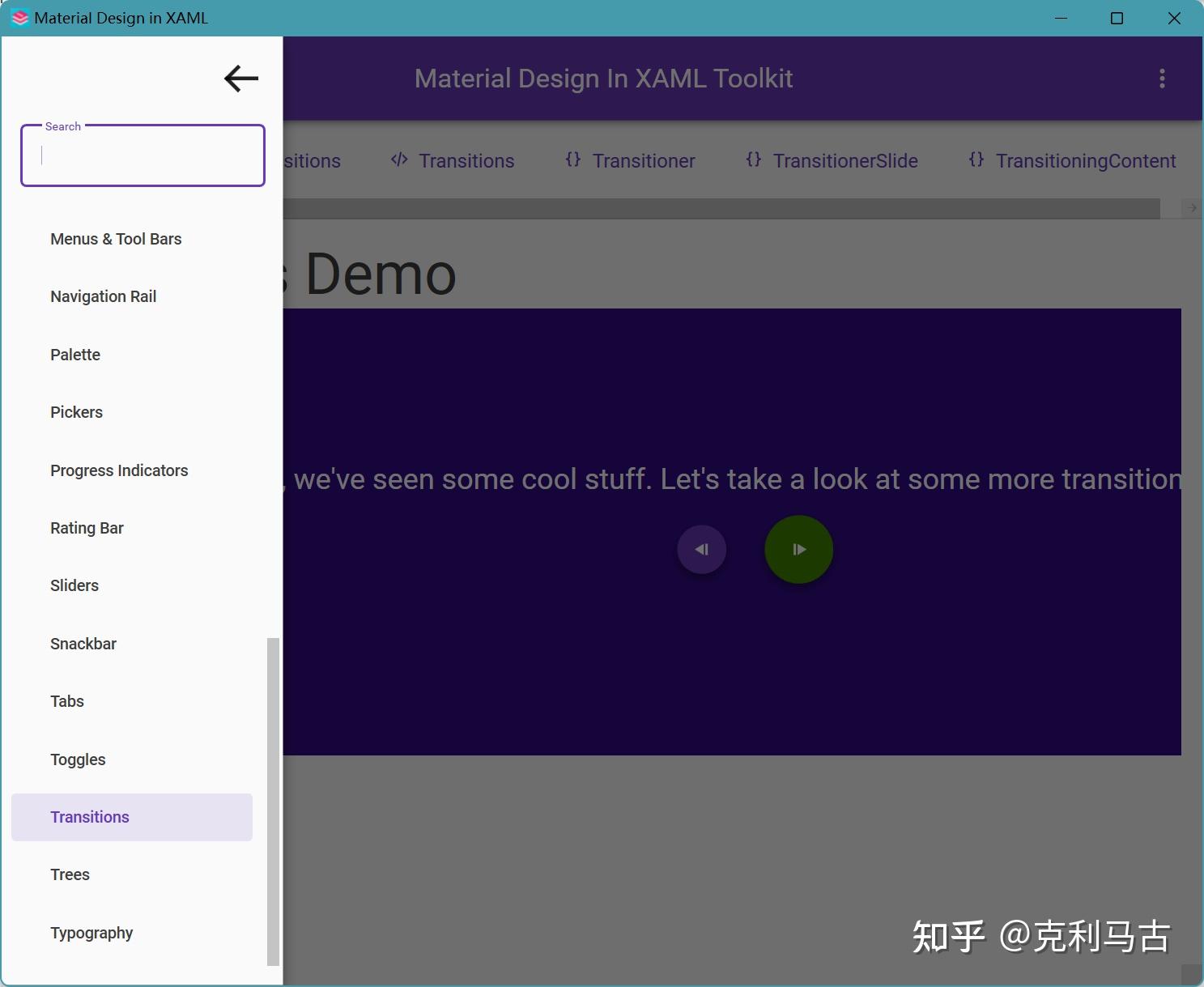Open the Navigation Rail page
Image resolution: width=1204 pixels, height=987 pixels.
click(103, 296)
